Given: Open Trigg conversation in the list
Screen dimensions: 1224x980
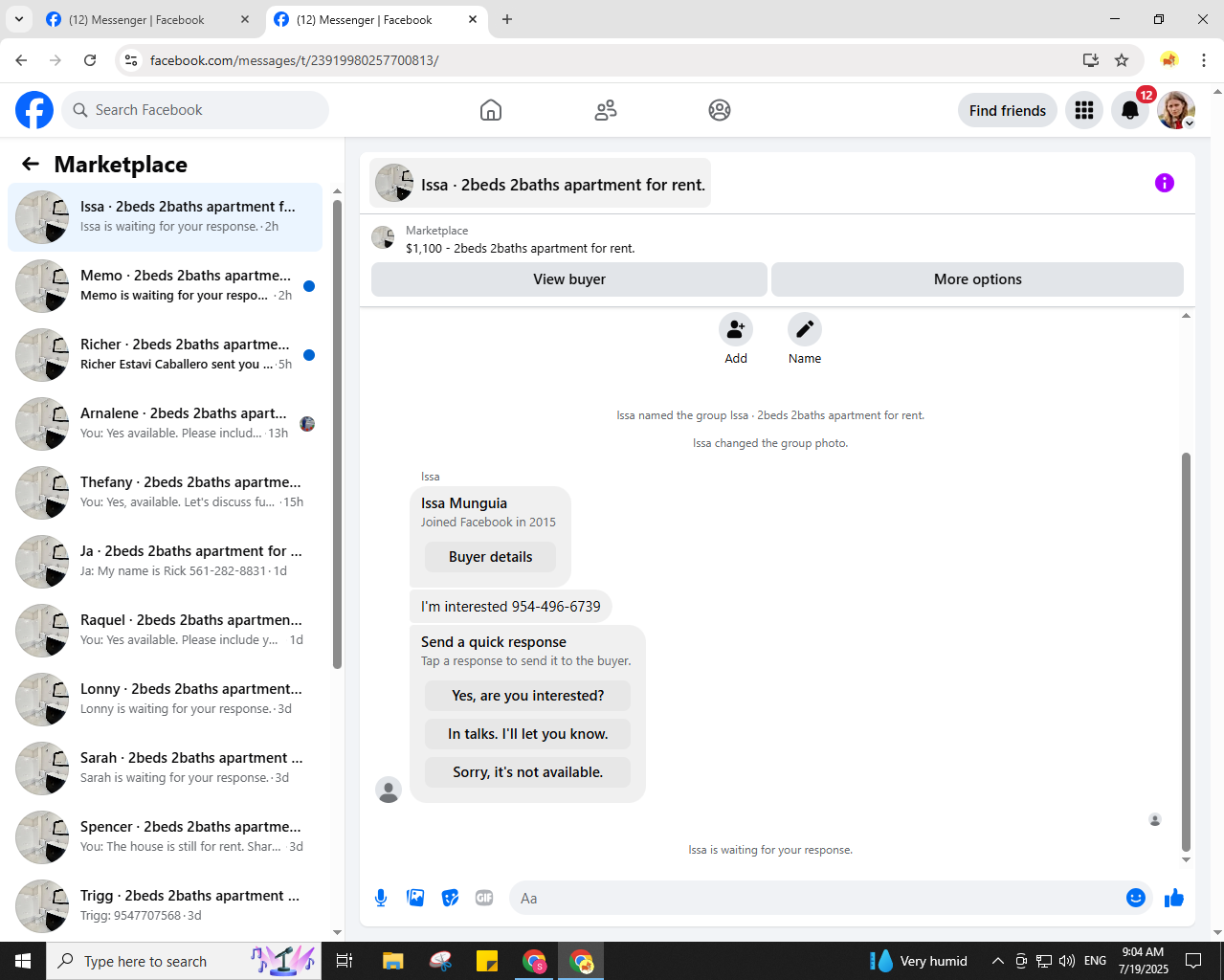Looking at the screenshot, I should point(165,906).
